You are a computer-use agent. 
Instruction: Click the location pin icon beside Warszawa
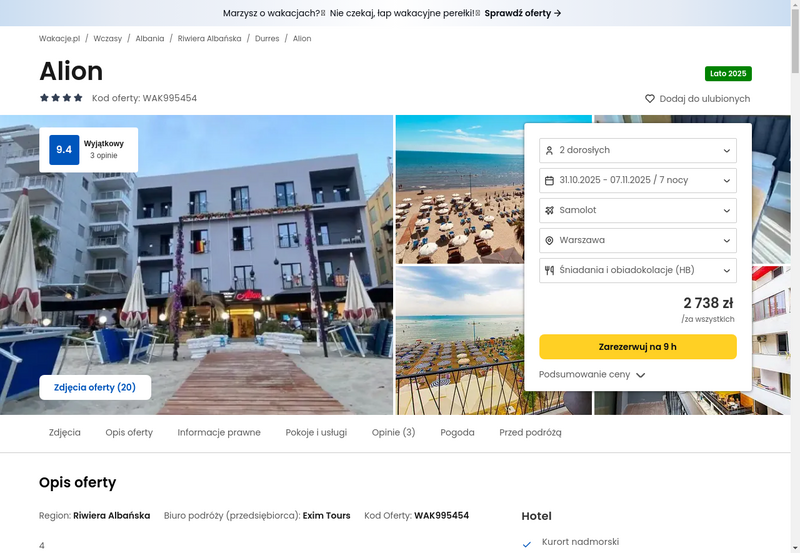[549, 240]
